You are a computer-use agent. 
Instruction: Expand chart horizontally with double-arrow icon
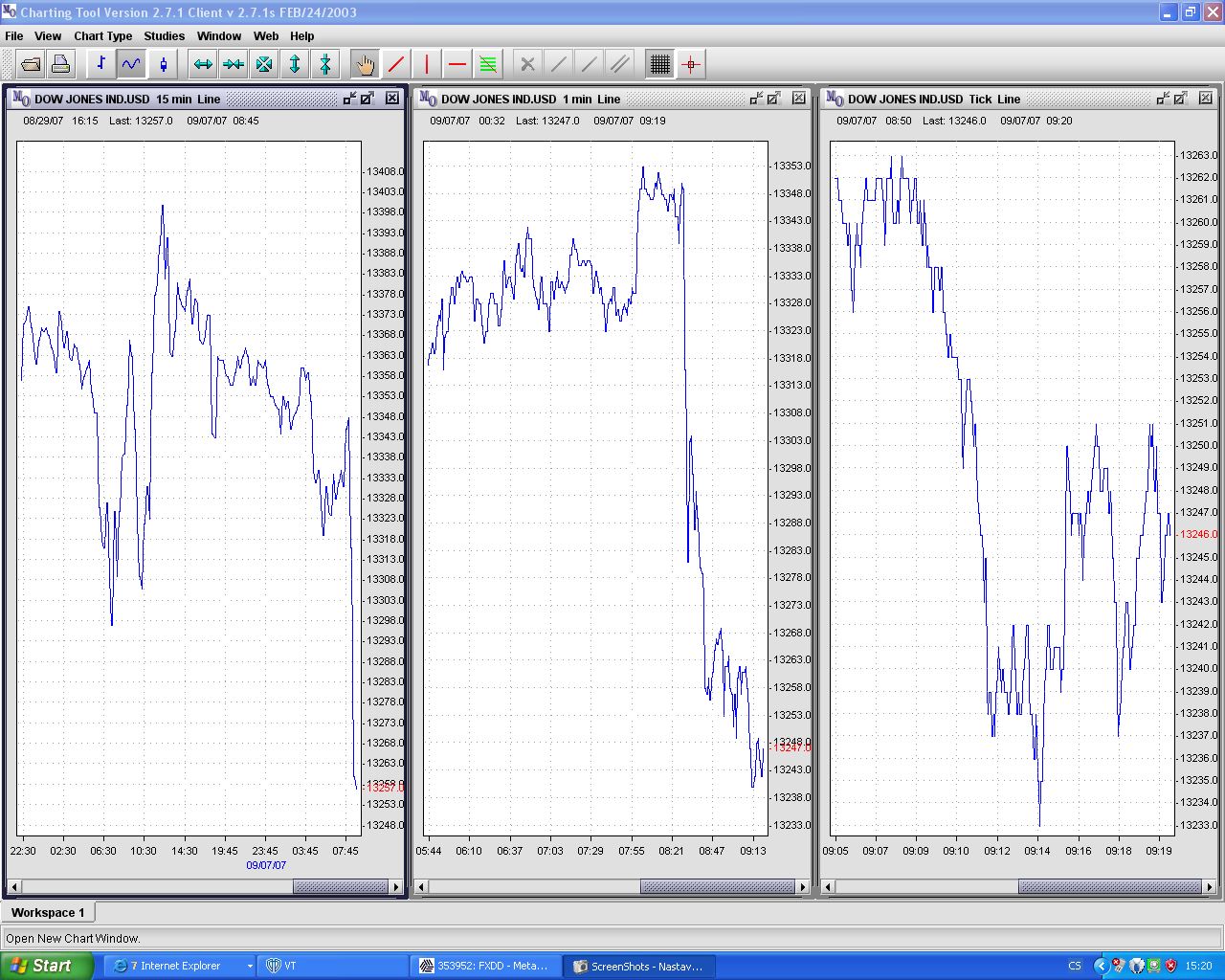203,64
